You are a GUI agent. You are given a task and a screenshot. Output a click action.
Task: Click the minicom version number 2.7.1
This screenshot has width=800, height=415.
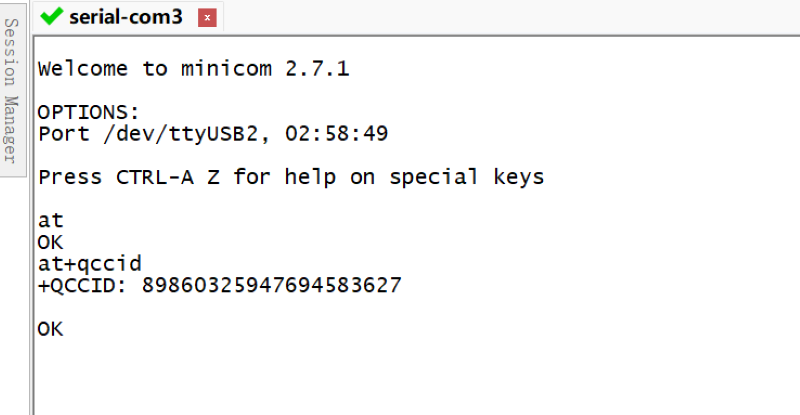click(x=317, y=69)
